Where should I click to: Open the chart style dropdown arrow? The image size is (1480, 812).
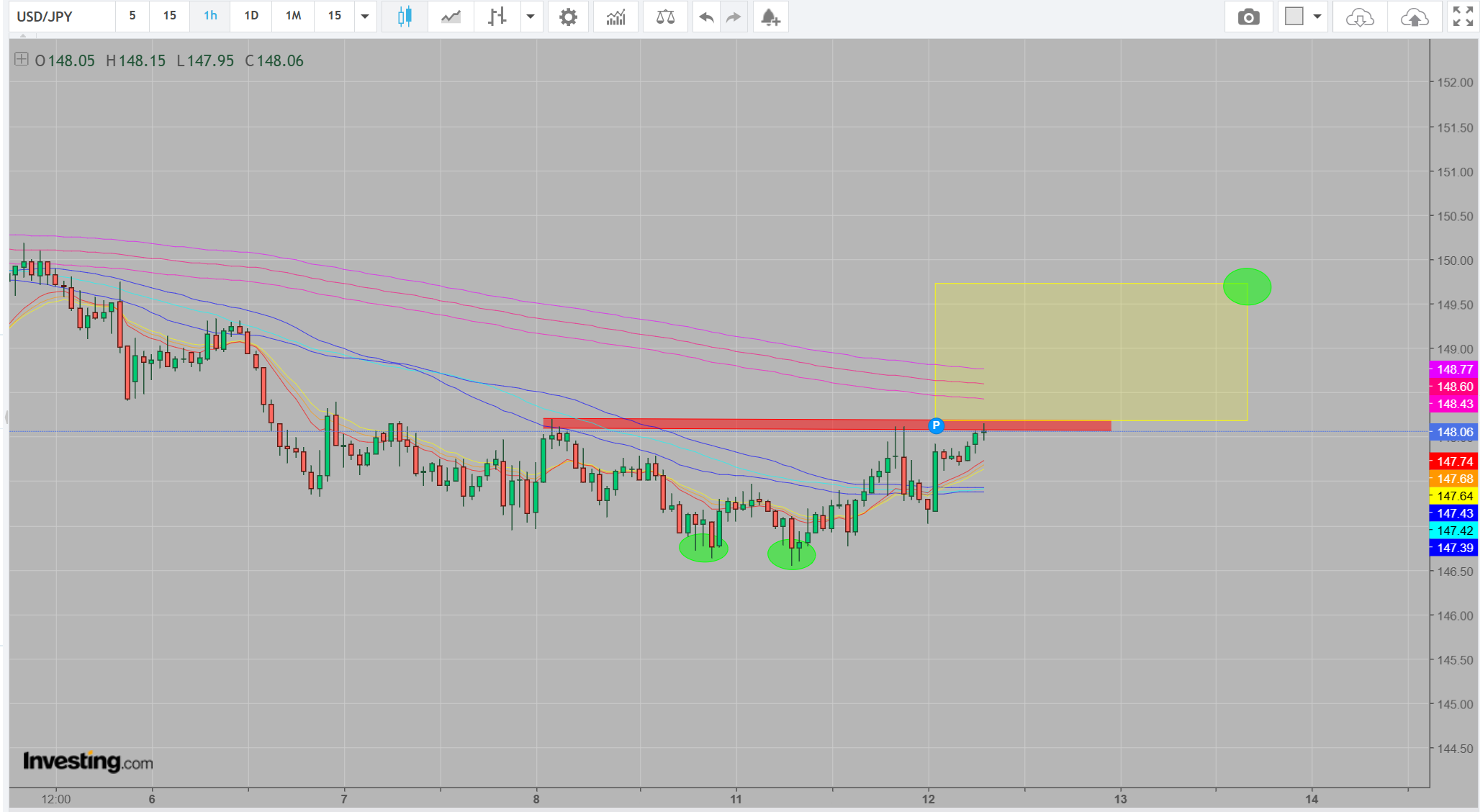coord(531,17)
